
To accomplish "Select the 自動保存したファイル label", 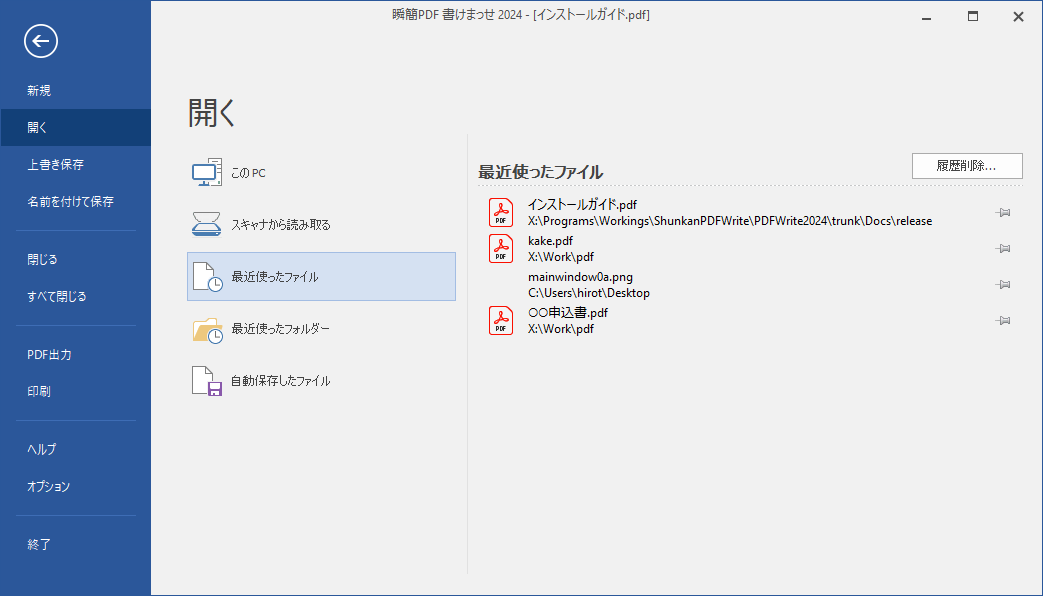I will tap(281, 381).
